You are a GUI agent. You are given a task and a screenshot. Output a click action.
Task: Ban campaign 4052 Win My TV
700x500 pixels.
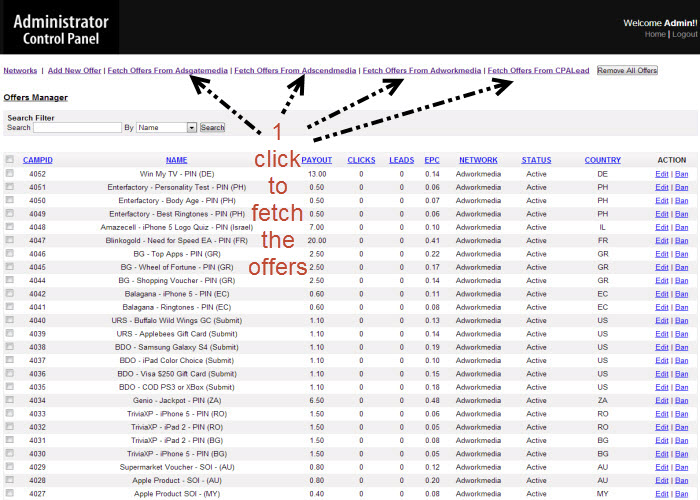[681, 174]
